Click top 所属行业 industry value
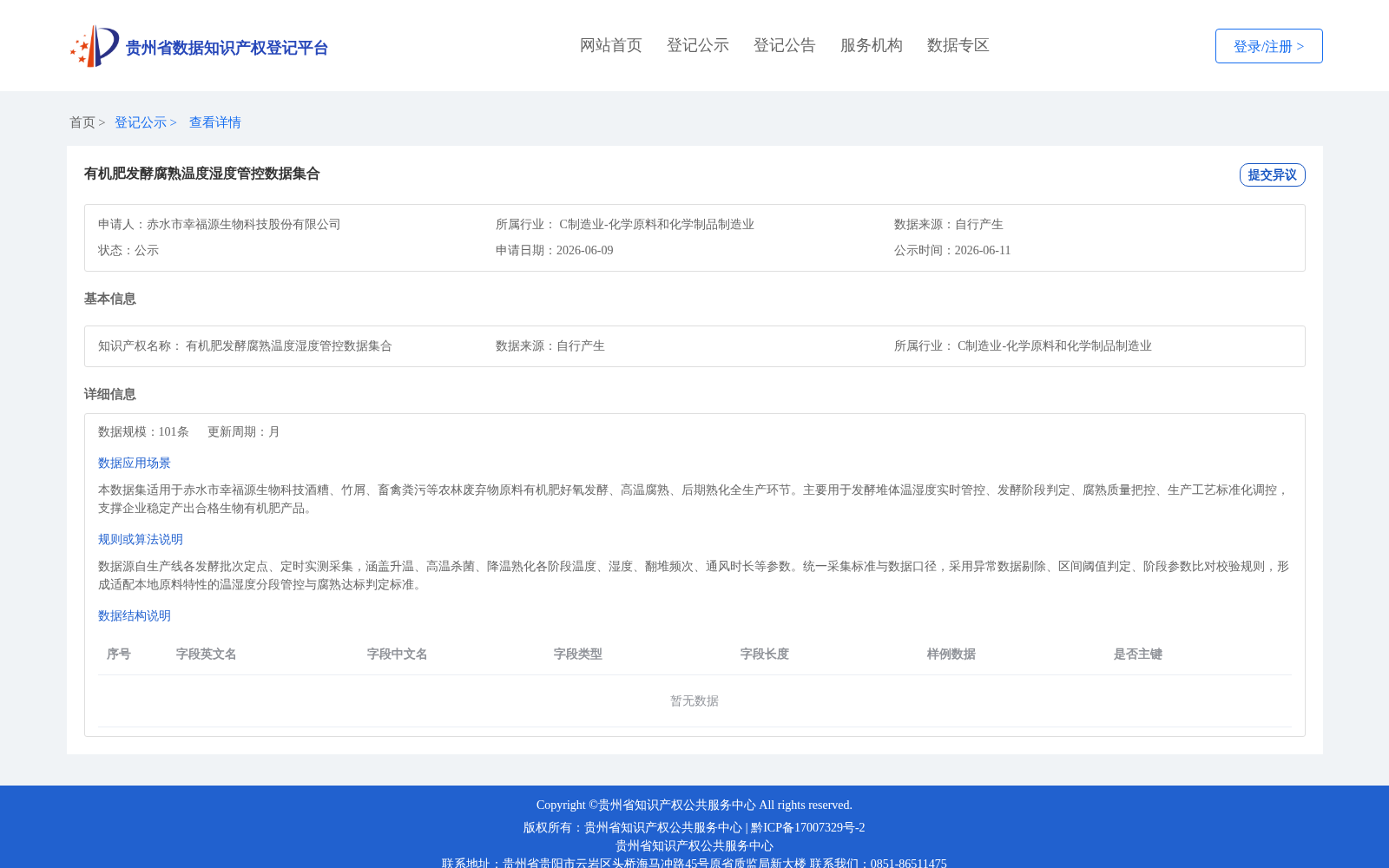 pyautogui.click(x=656, y=224)
